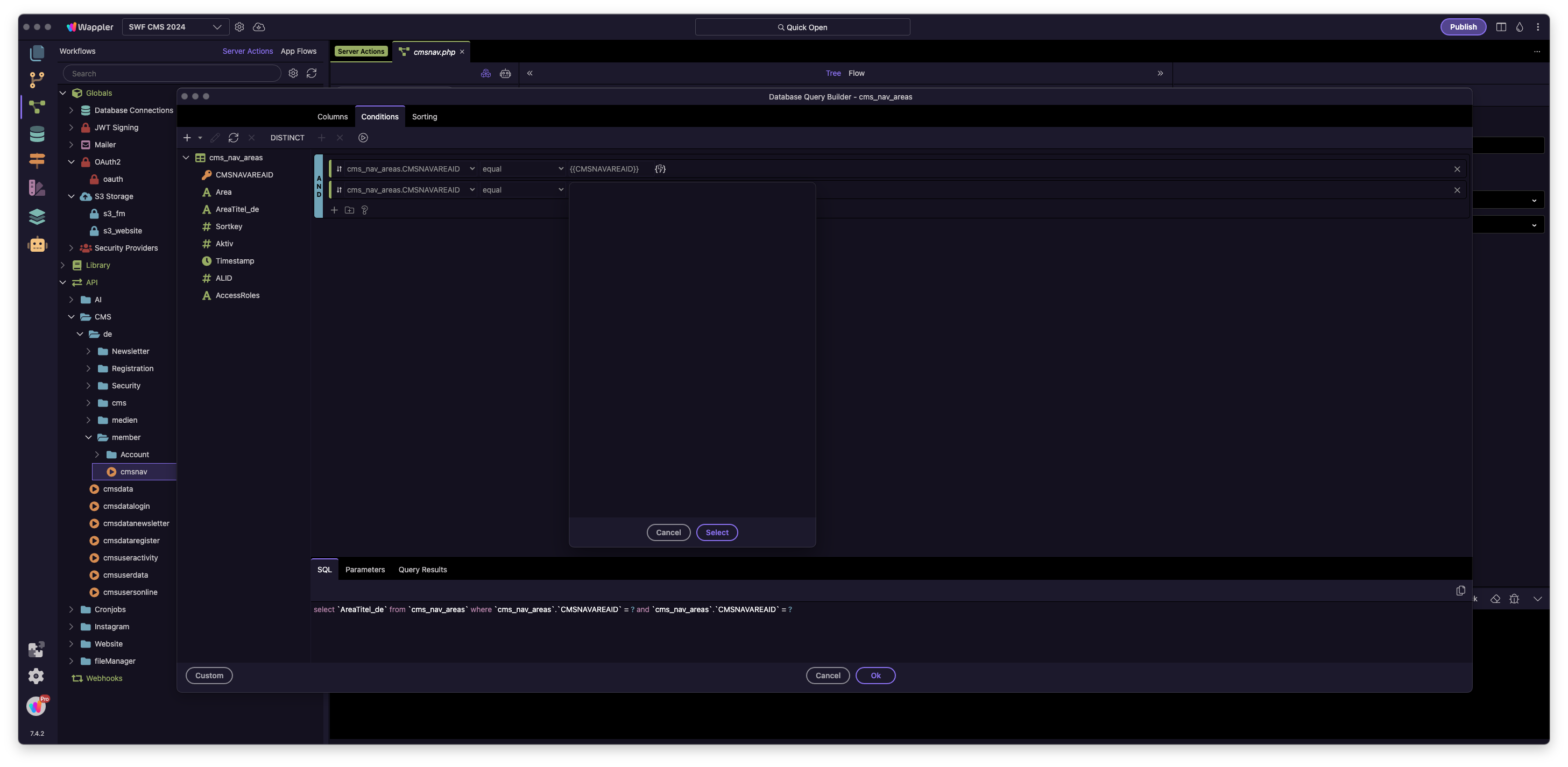This screenshot has width=1568, height=767.
Task: Switch workflow view to Flow
Action: (x=856, y=74)
